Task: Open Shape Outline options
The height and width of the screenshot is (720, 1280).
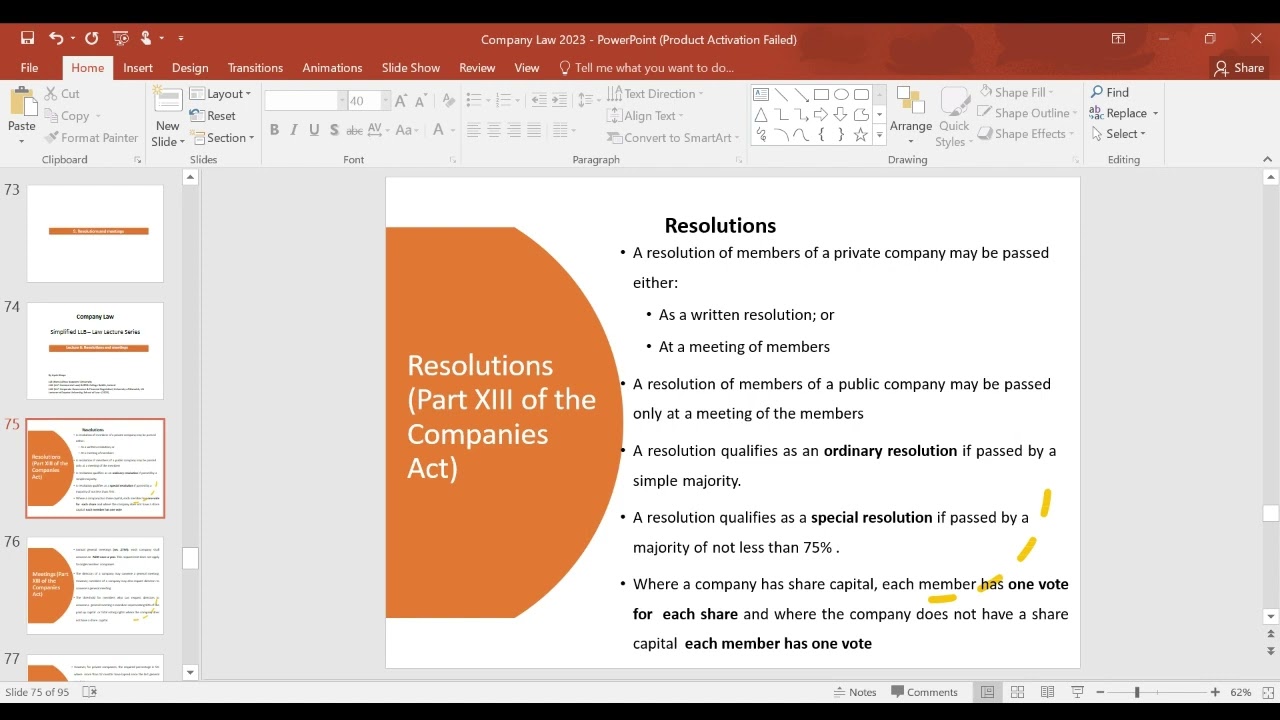Action: [x=1027, y=113]
